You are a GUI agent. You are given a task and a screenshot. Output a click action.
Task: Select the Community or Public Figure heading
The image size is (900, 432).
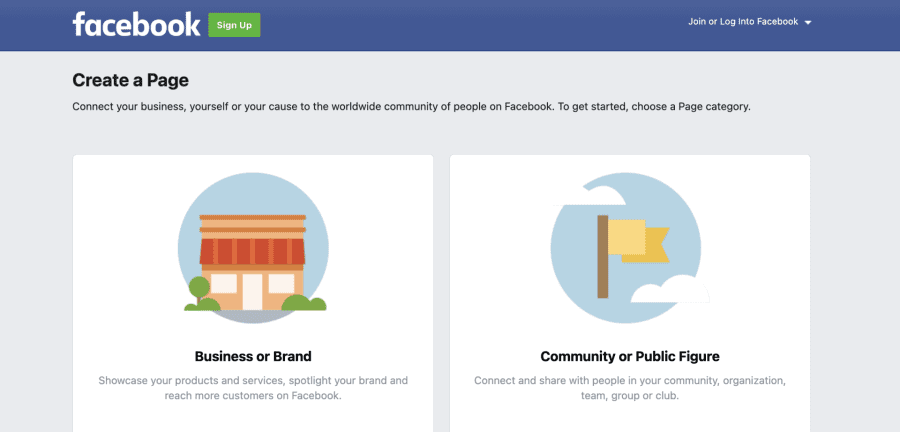pos(630,356)
